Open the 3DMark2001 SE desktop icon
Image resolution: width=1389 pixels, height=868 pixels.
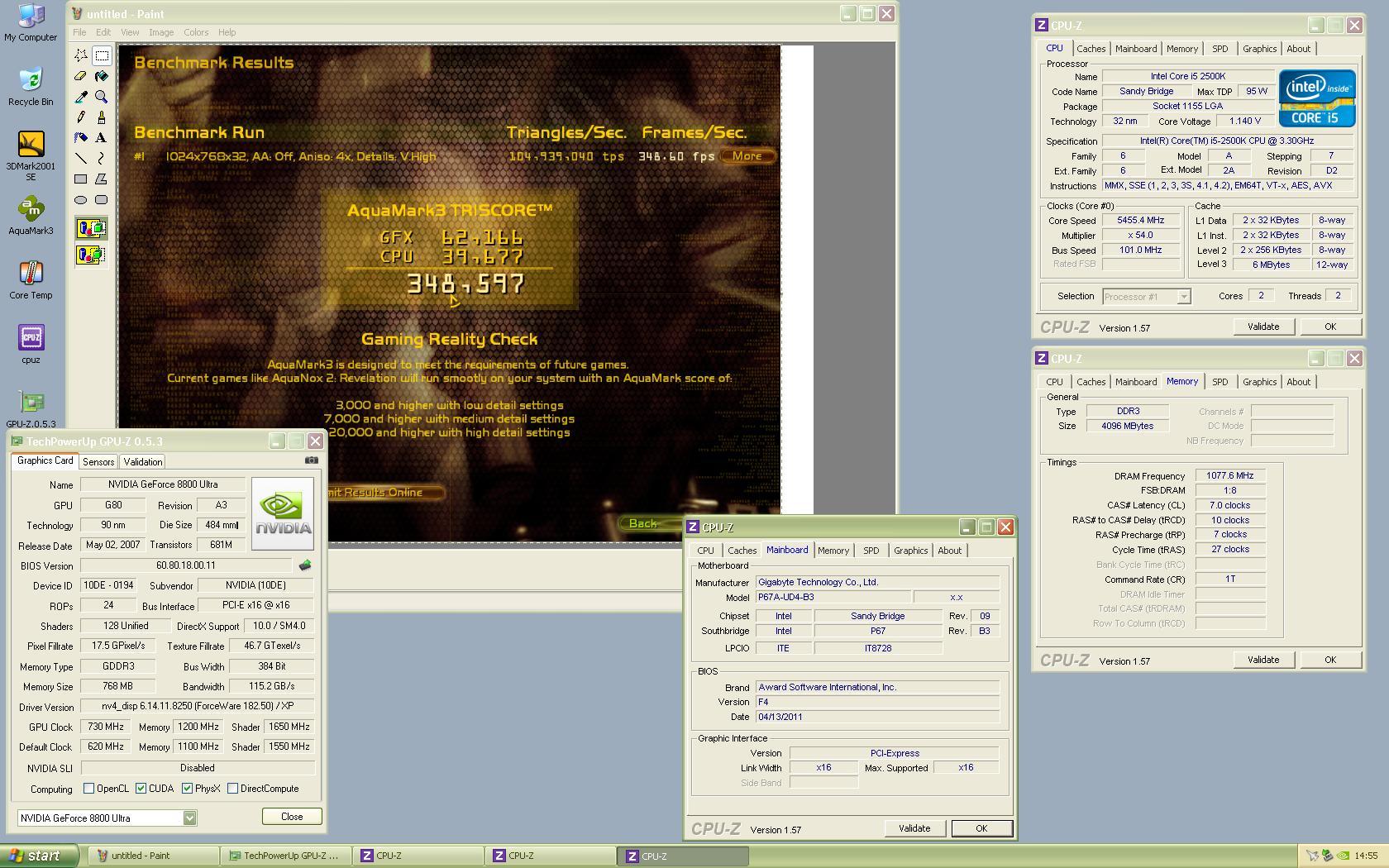point(31,156)
